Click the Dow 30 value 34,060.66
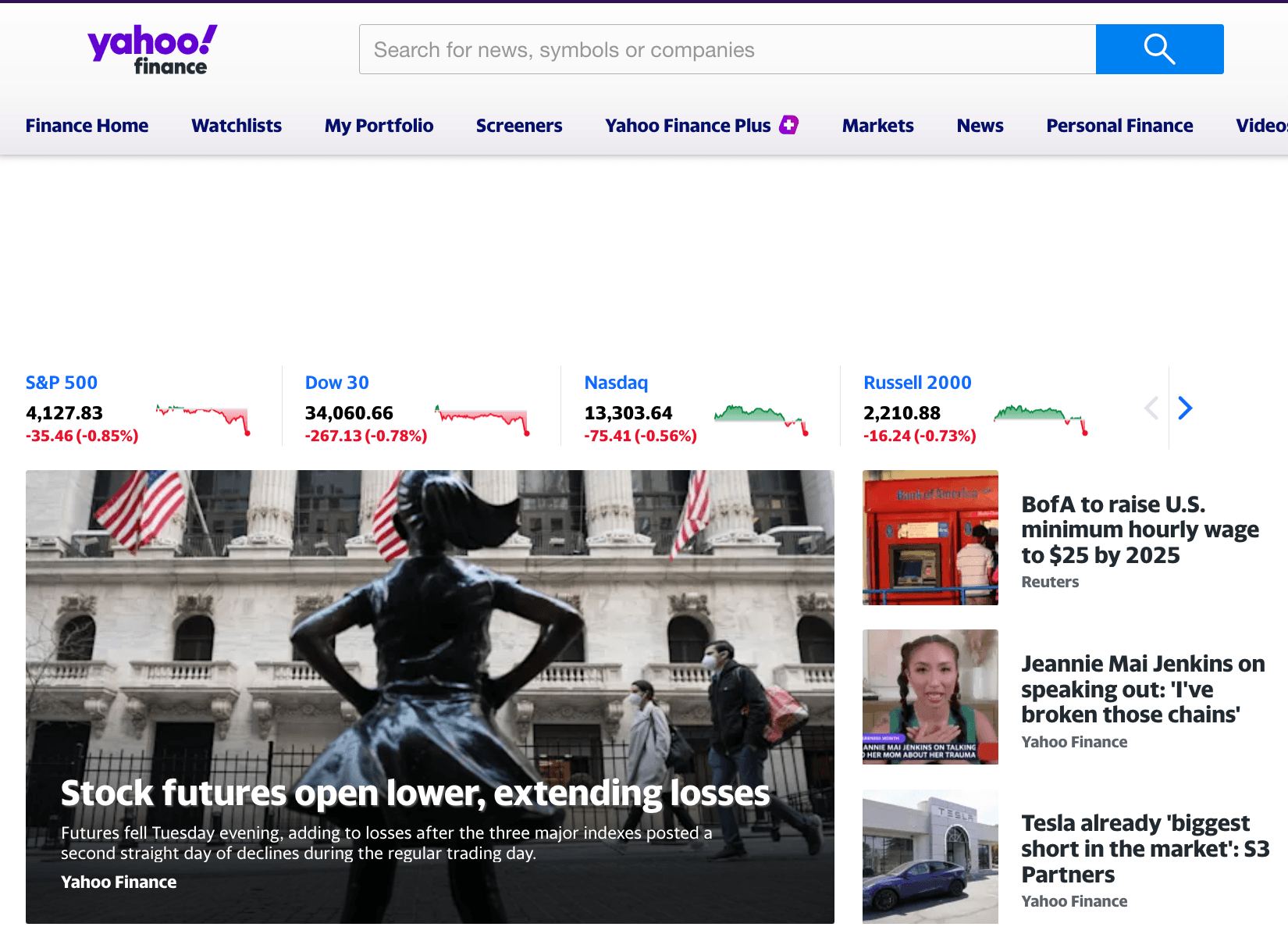Screen dimensions: 1288x934 coord(349,413)
